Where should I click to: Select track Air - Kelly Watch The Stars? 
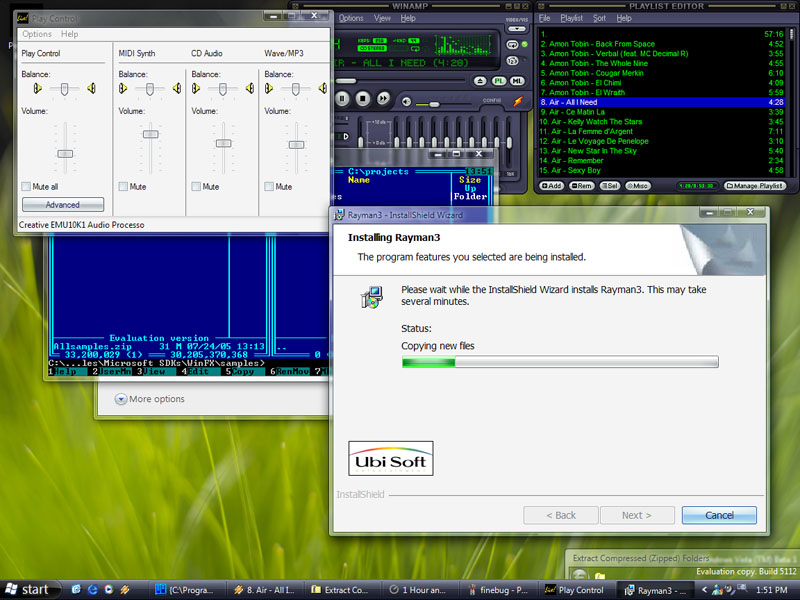click(662, 121)
